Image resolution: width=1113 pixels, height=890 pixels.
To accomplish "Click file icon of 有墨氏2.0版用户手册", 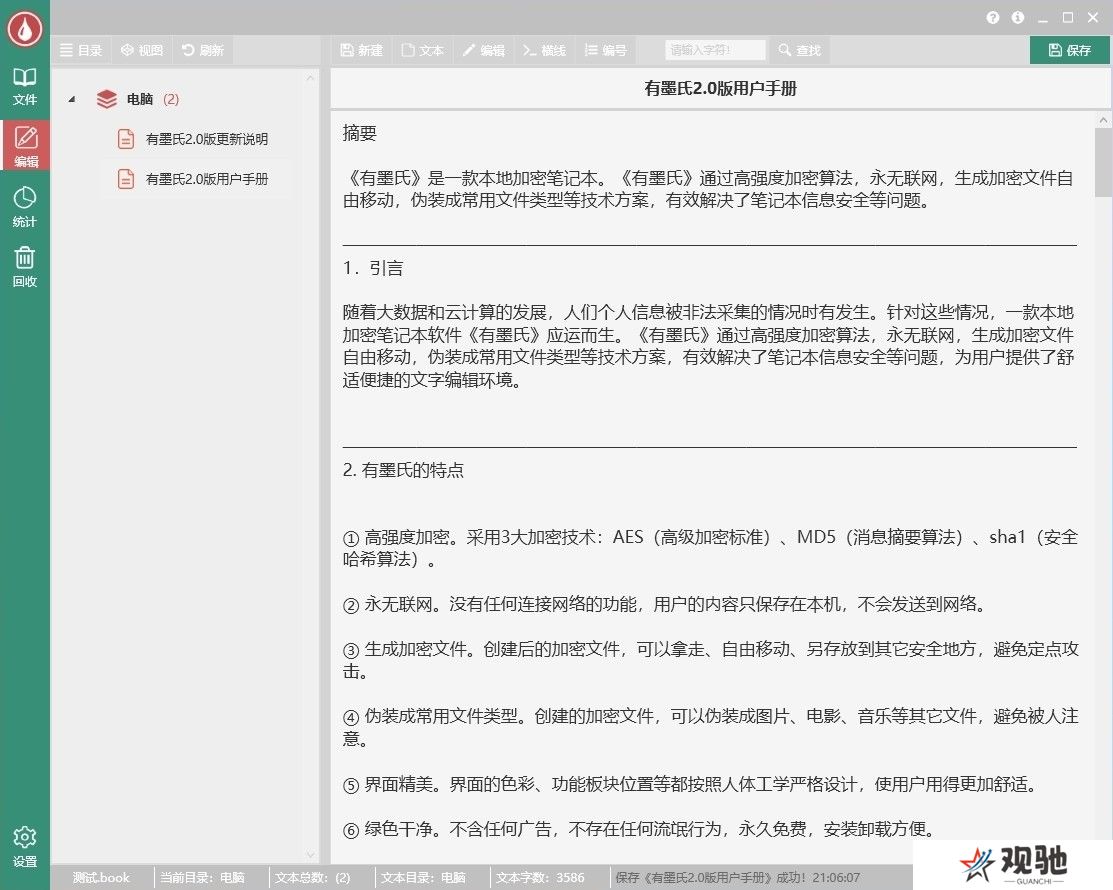I will pos(126,179).
